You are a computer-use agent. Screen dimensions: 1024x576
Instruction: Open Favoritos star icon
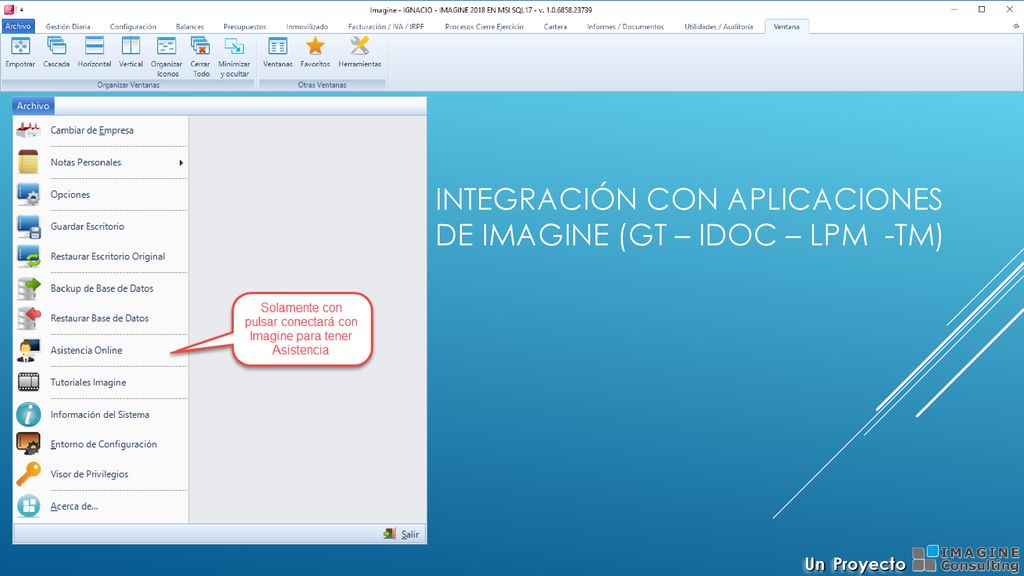pos(315,46)
